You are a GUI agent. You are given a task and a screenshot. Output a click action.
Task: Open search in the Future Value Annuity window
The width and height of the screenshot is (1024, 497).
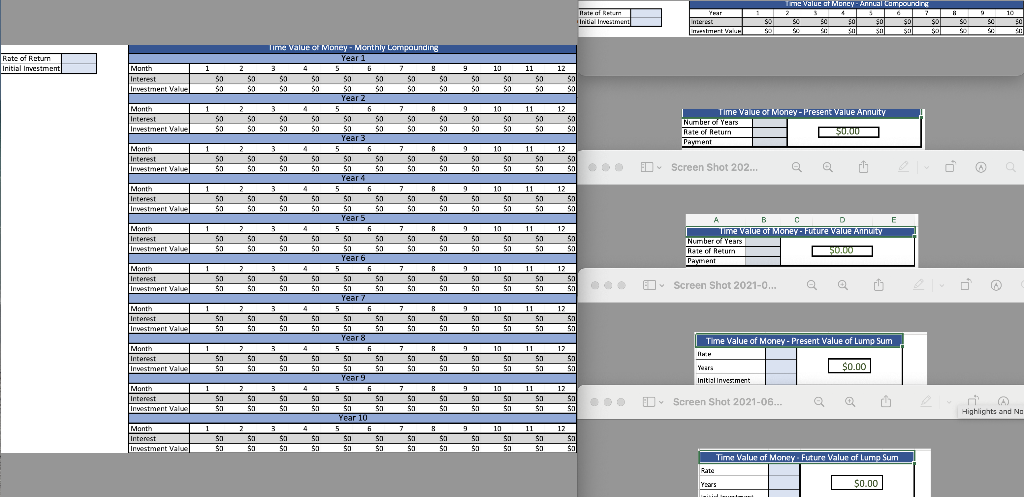click(x=1011, y=167)
